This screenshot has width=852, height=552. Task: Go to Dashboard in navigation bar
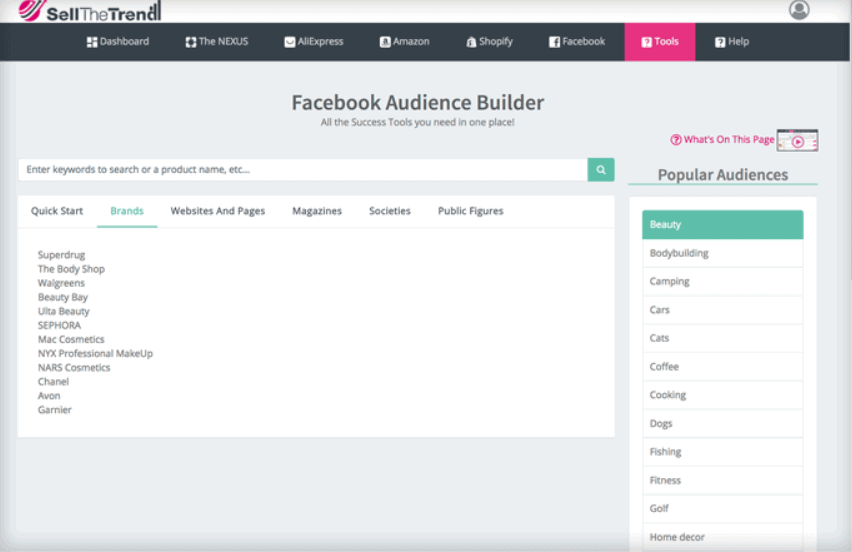tap(118, 41)
